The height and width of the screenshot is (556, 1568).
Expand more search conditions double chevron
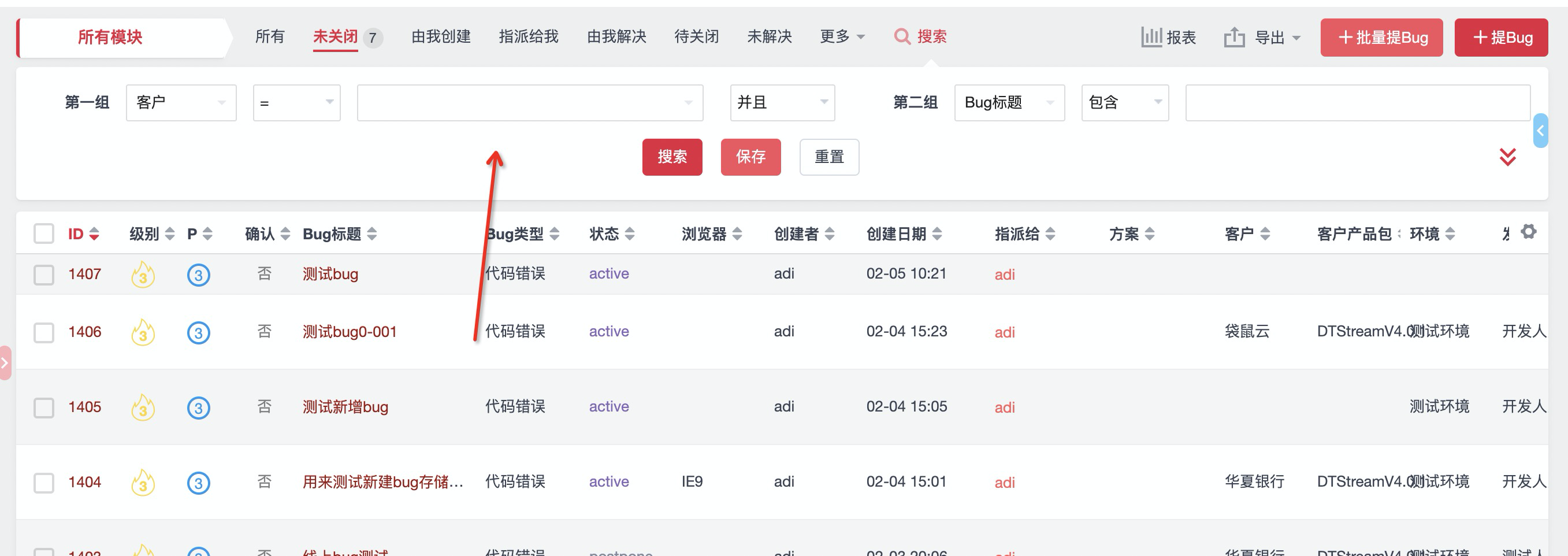(x=1507, y=157)
